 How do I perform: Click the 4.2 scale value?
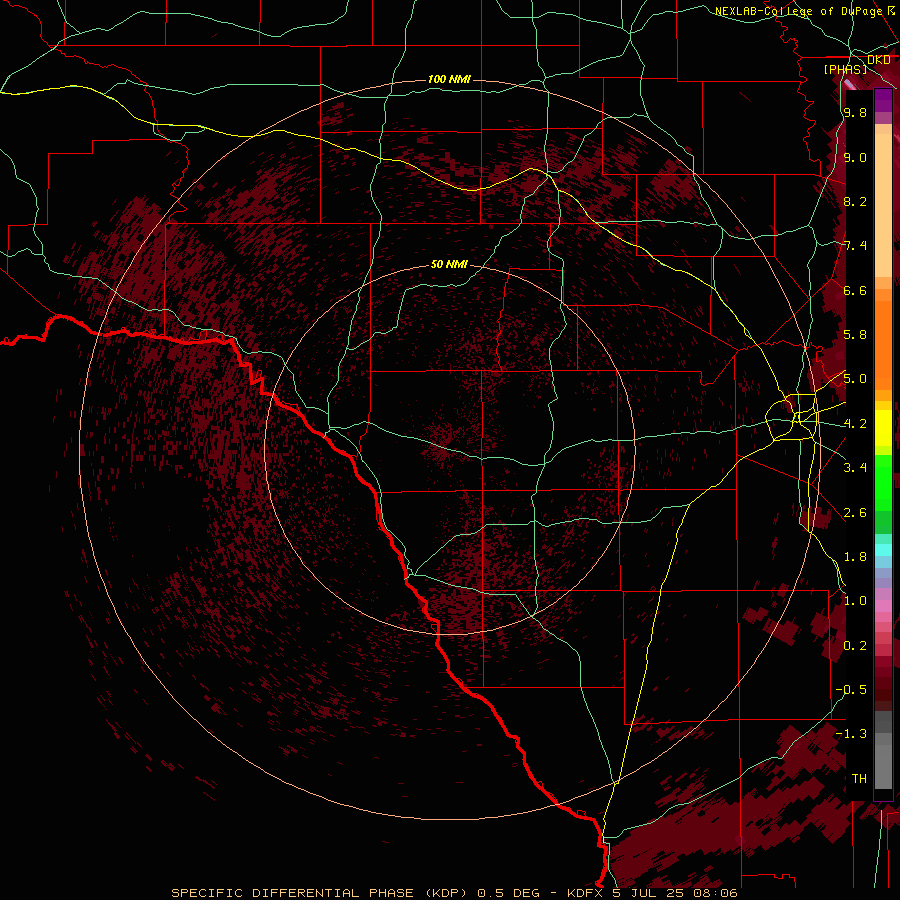(x=855, y=424)
